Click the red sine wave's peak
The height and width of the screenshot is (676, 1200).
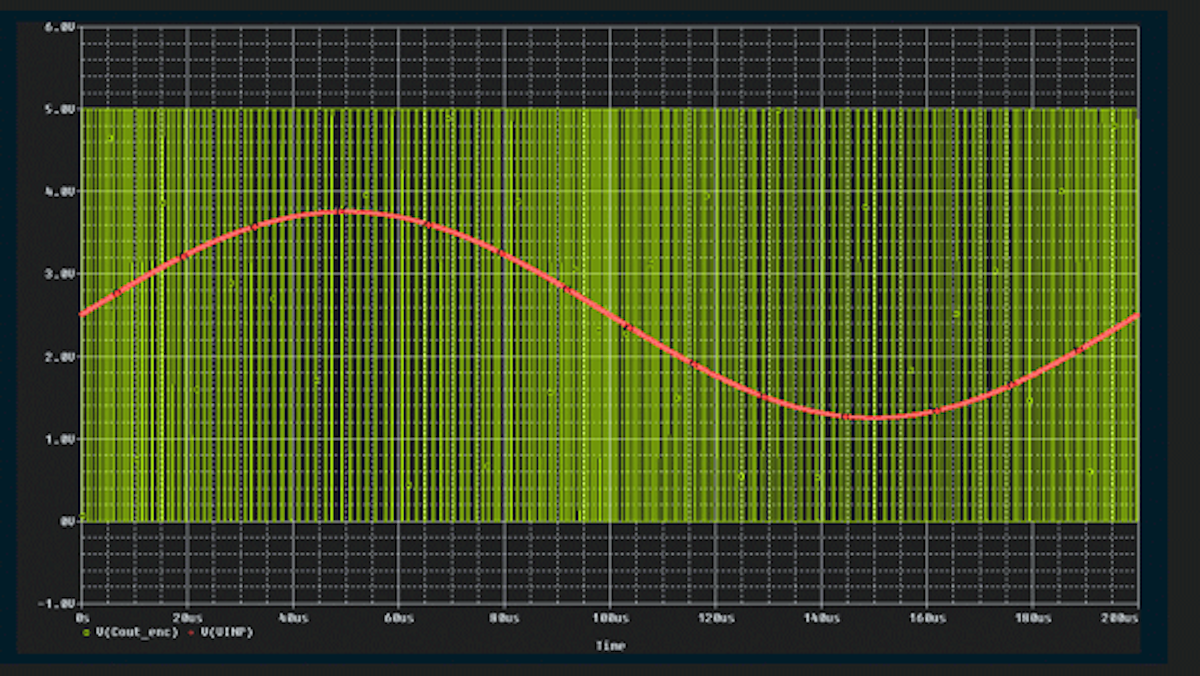tap(345, 212)
